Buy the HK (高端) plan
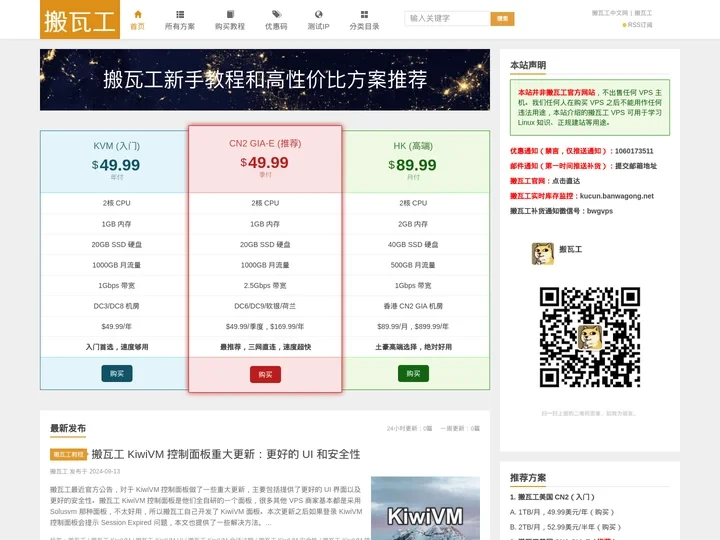 413,374
